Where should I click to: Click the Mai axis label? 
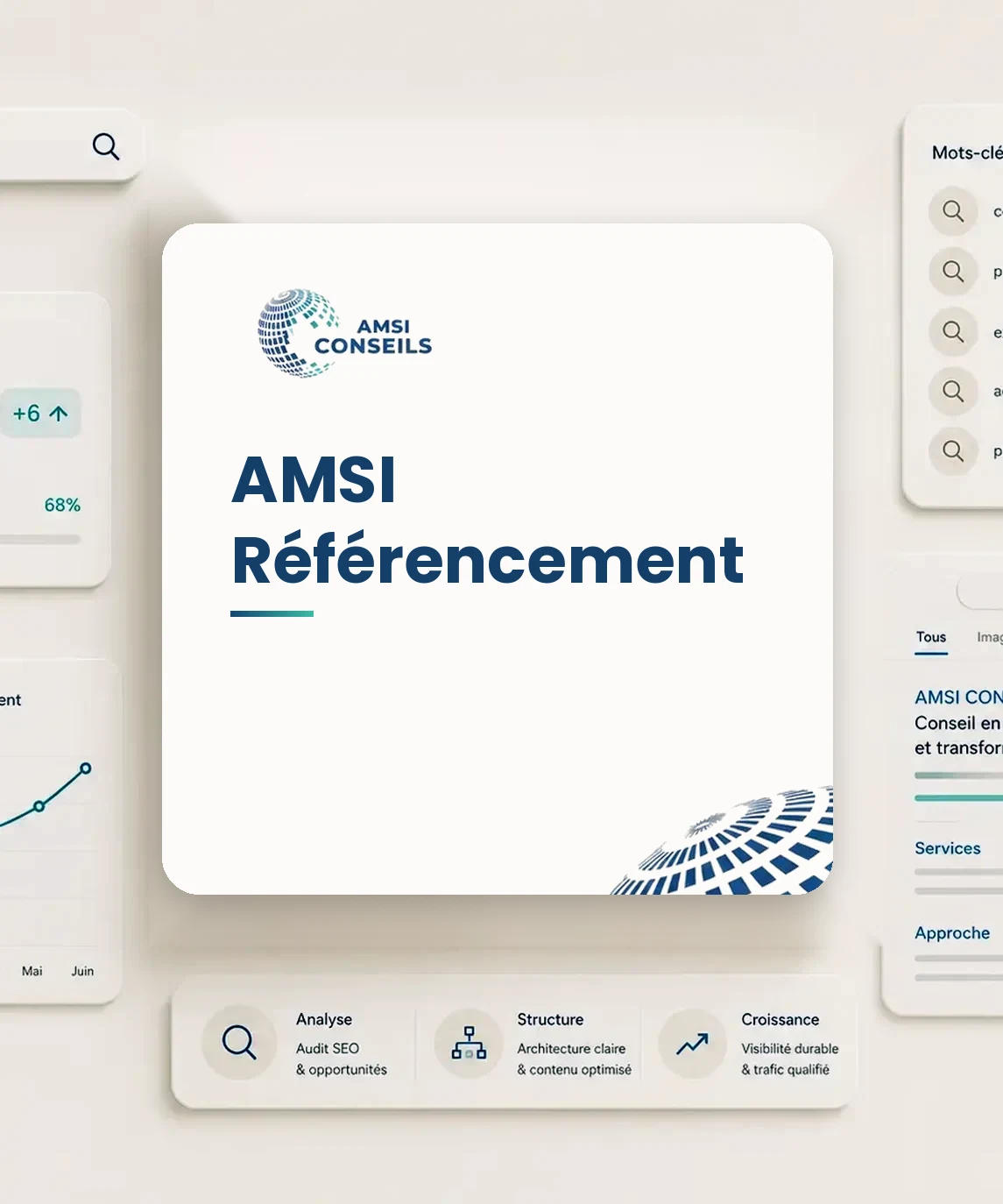point(32,971)
